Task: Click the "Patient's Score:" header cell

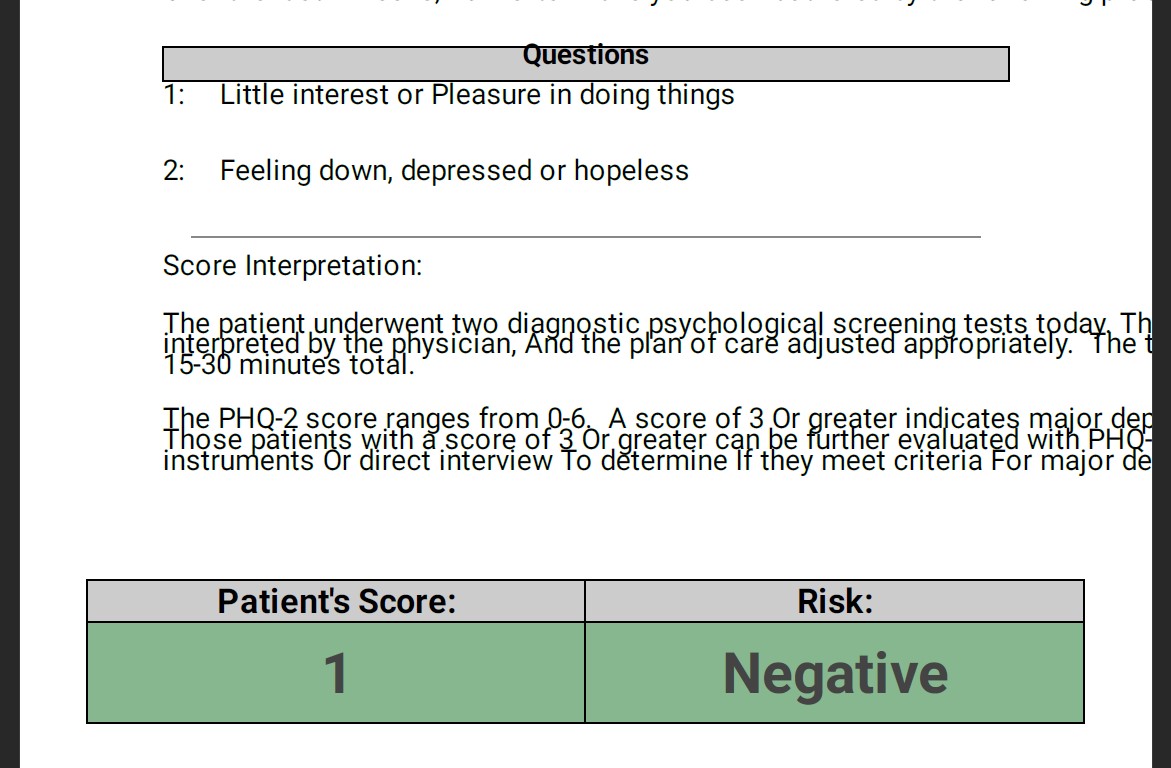Action: click(336, 601)
